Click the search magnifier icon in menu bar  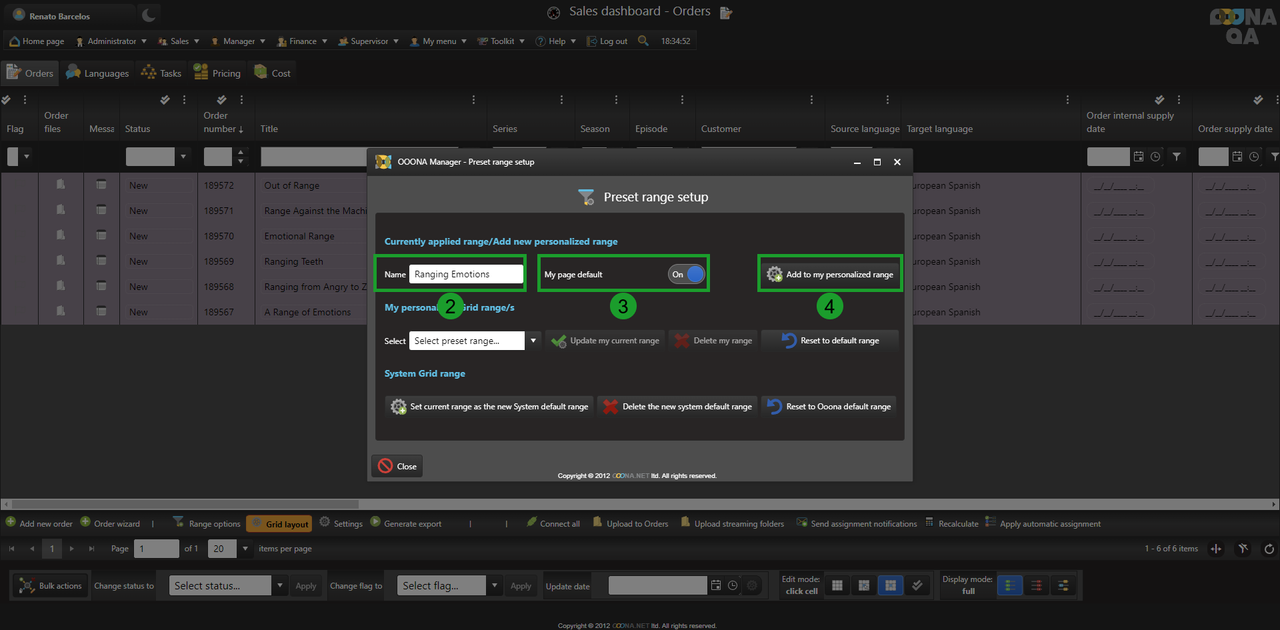pos(643,41)
